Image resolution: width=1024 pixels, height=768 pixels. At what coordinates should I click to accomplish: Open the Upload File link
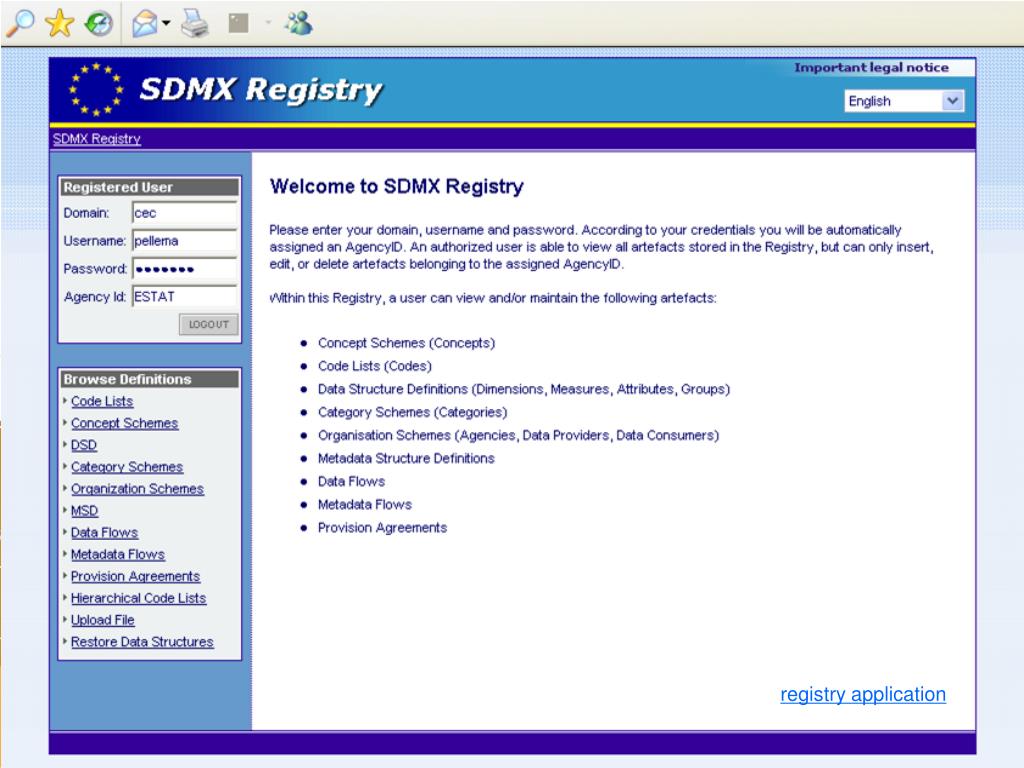pyautogui.click(x=103, y=620)
